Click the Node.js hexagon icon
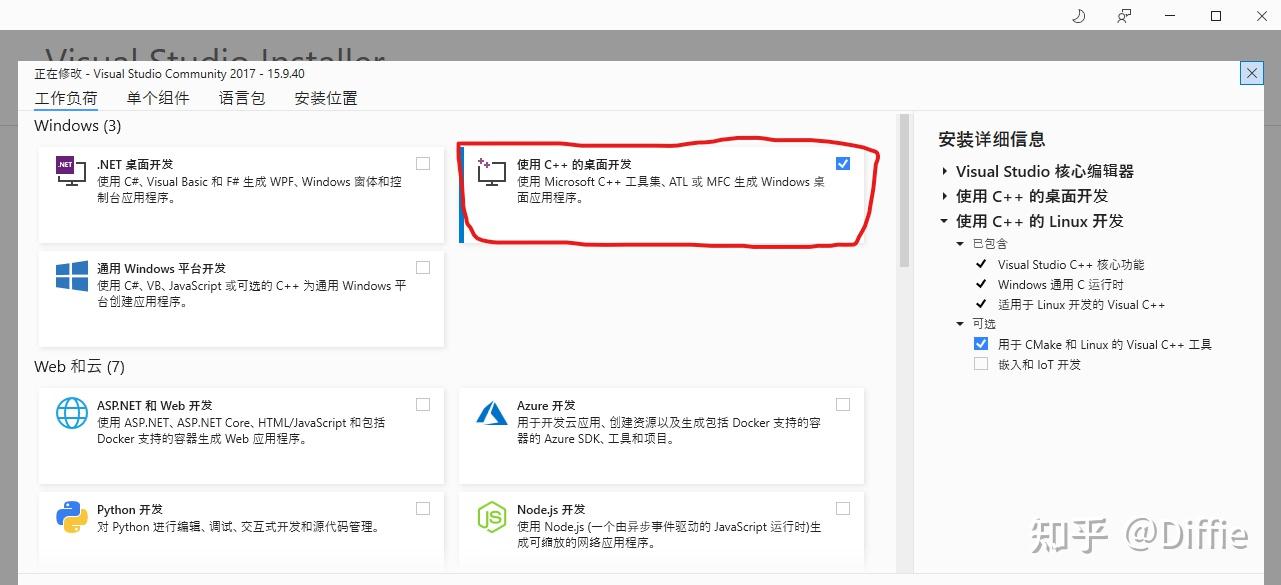This screenshot has height=585, width=1281. [492, 517]
